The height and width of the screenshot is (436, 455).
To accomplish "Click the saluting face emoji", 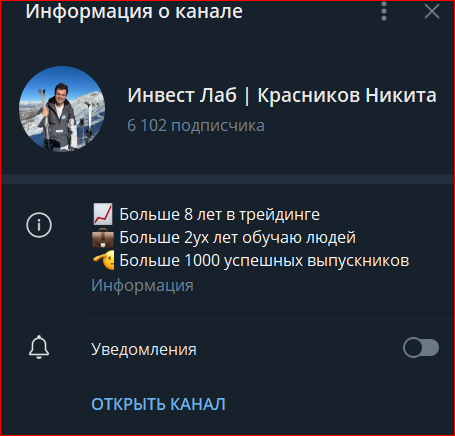I will (x=103, y=260).
